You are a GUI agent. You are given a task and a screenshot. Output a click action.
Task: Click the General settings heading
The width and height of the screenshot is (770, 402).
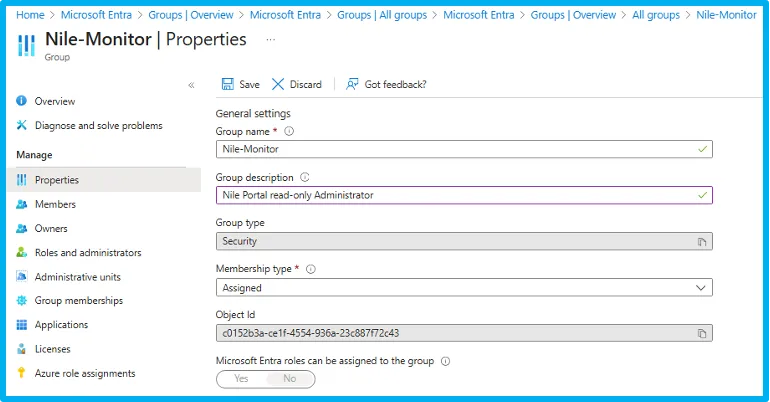(x=253, y=113)
